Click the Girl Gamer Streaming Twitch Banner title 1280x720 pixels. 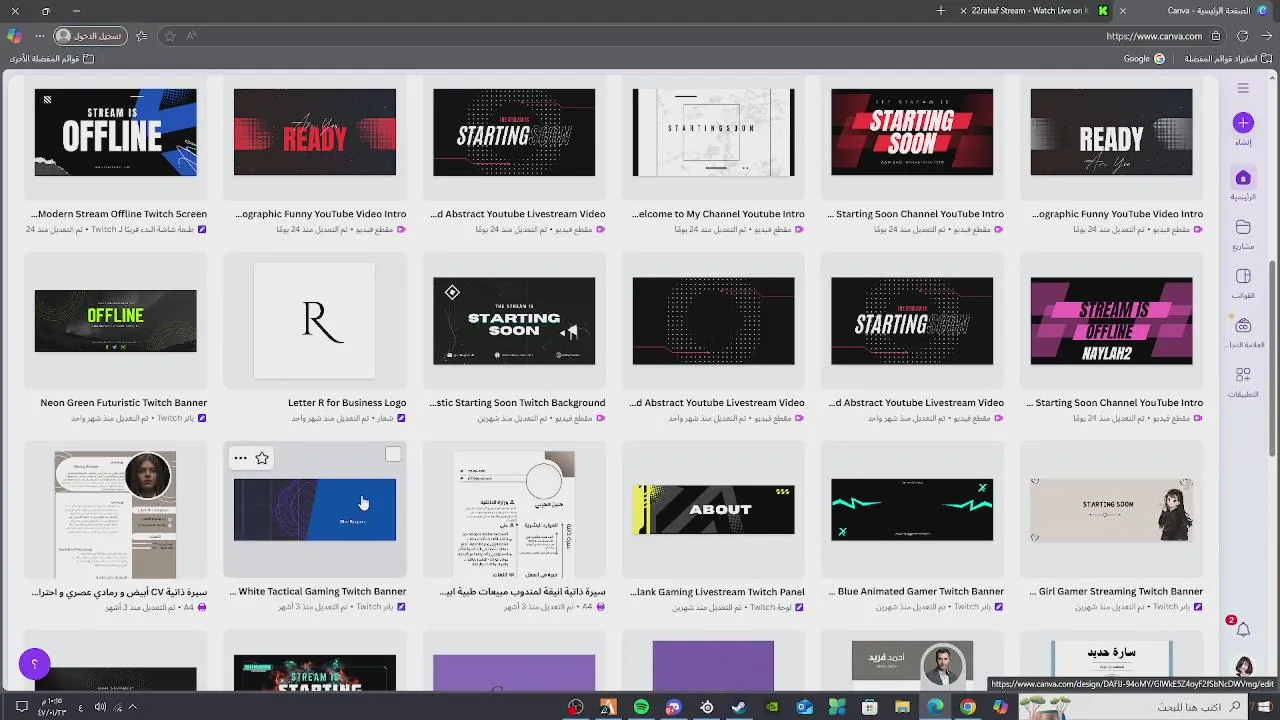[1116, 592]
